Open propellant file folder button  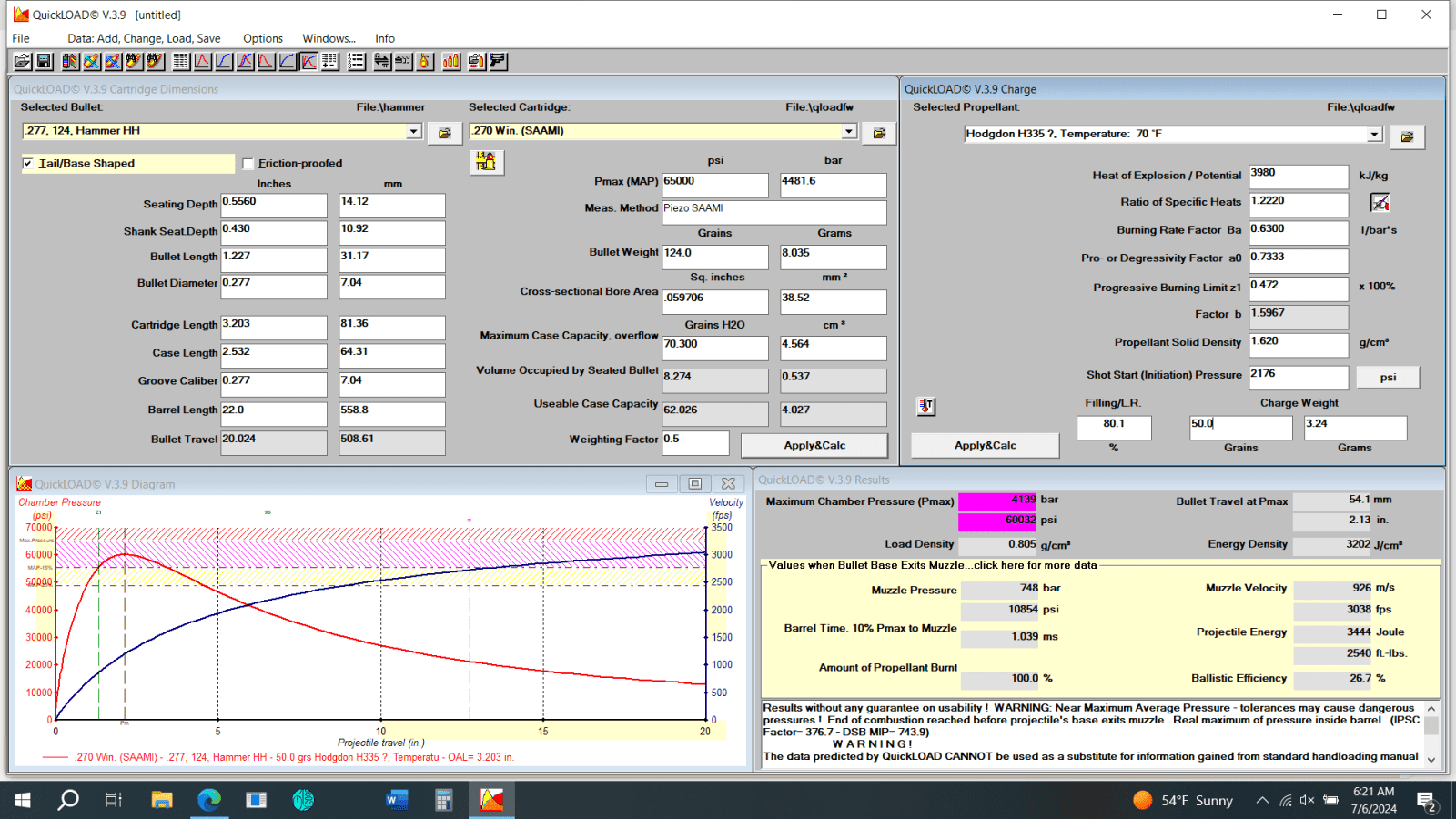coord(1407,136)
